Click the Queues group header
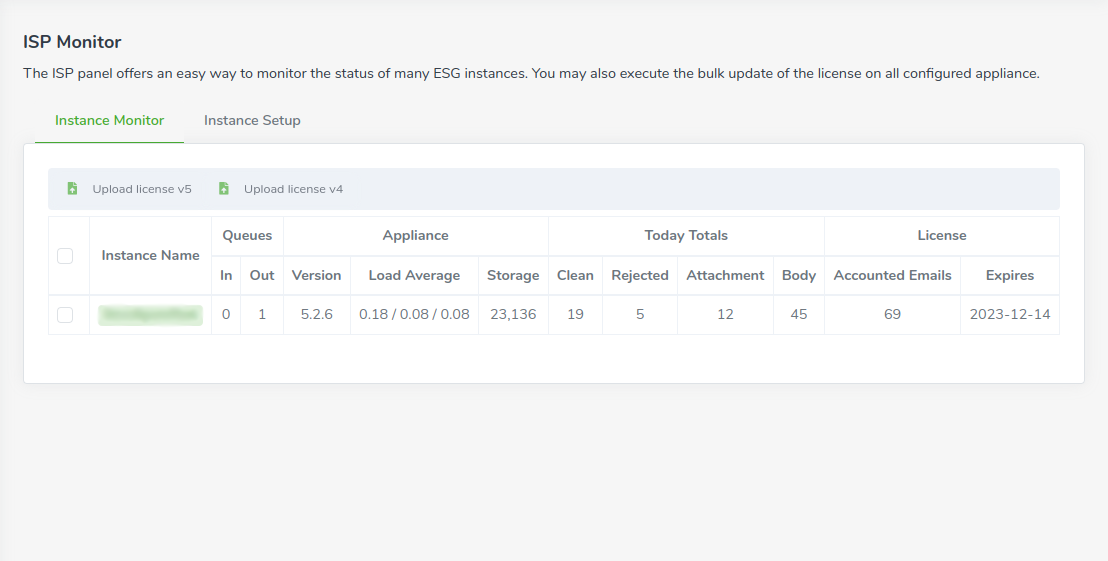Image resolution: width=1108 pixels, height=561 pixels. (247, 235)
